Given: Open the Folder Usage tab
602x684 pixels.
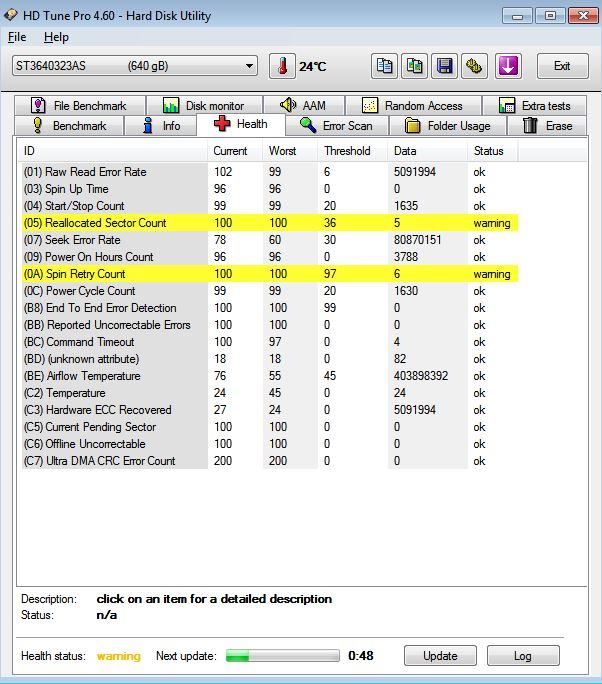Looking at the screenshot, I should [448, 126].
